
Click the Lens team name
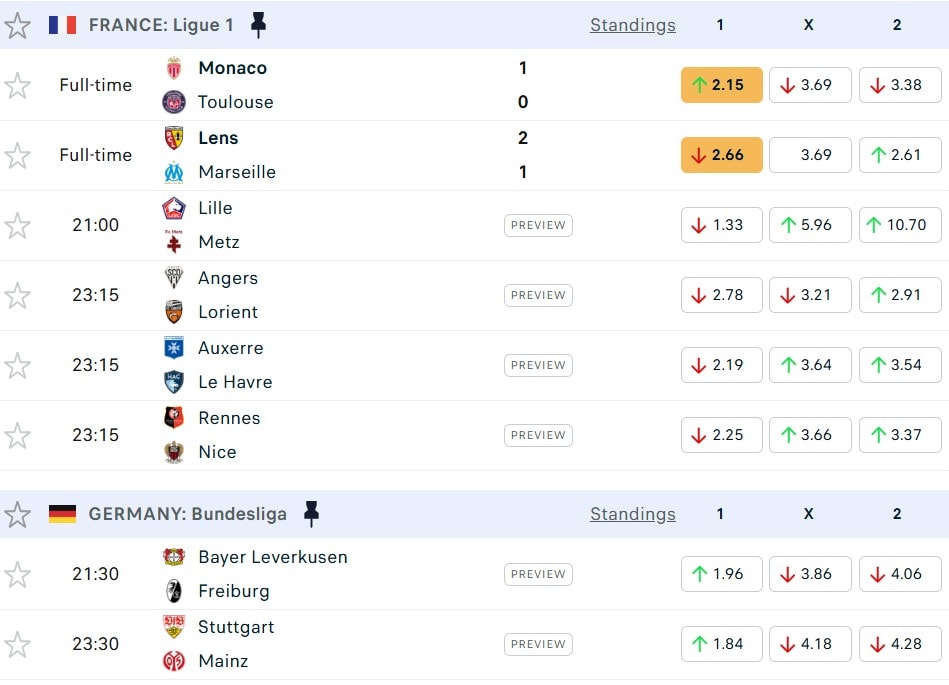(218, 138)
